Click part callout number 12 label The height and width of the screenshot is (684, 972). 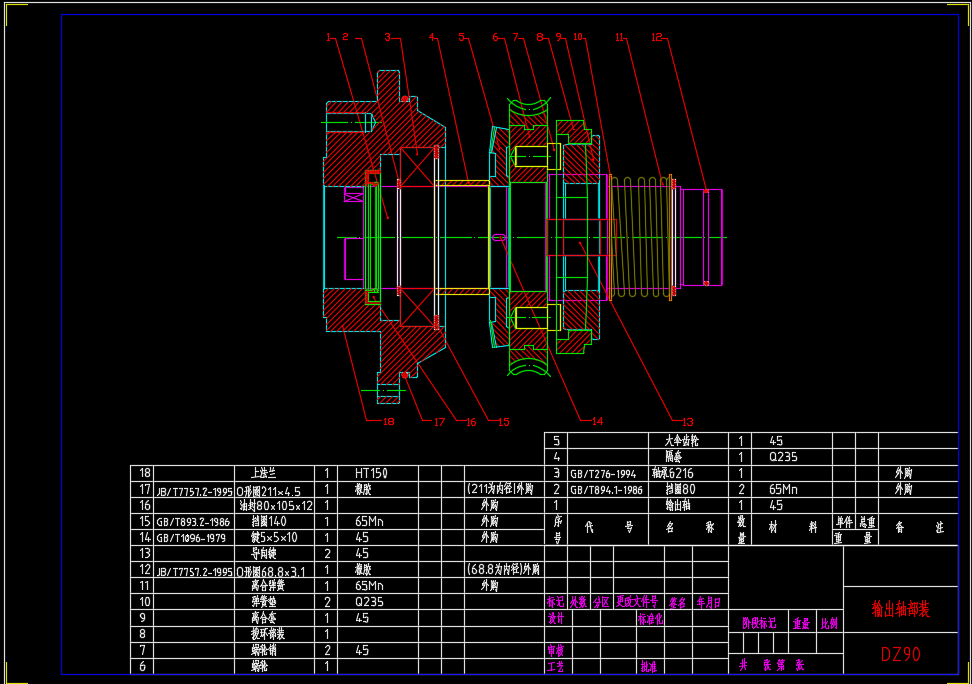click(656, 37)
